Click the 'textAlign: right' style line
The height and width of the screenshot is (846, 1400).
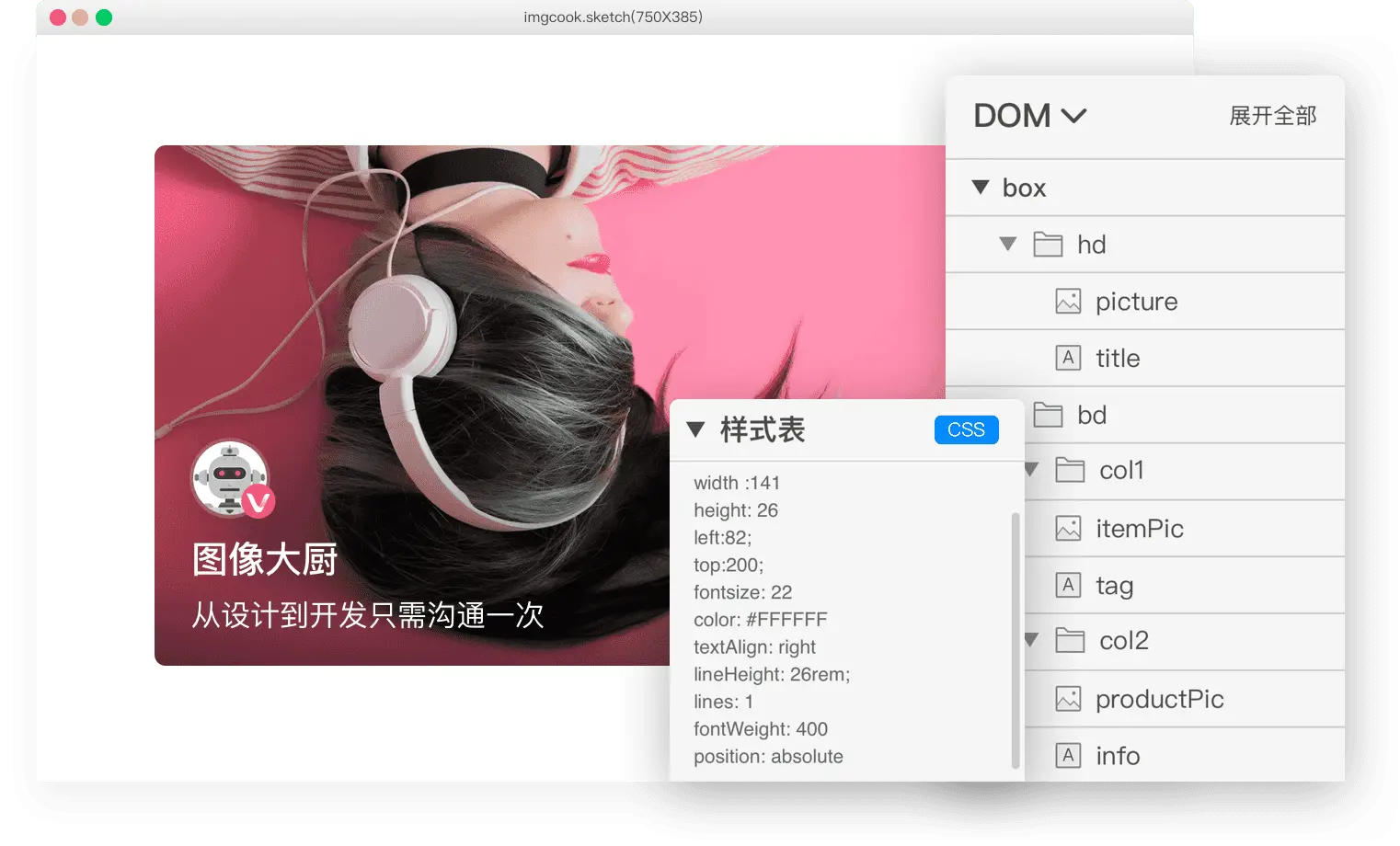pyautogui.click(x=755, y=647)
